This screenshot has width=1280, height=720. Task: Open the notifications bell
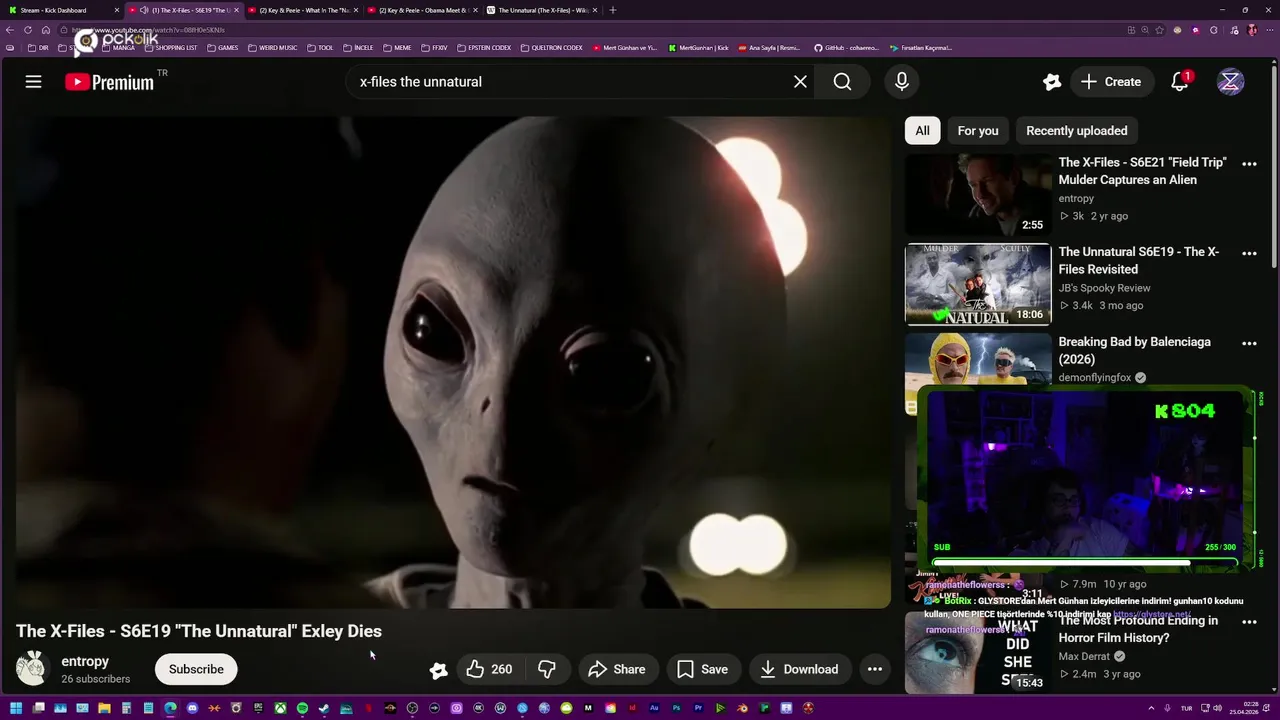coord(1180,82)
